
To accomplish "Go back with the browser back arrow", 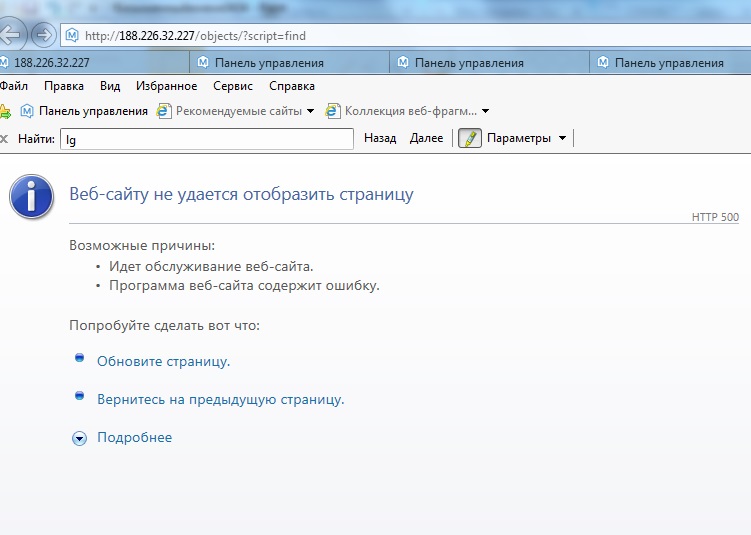I will [10, 34].
